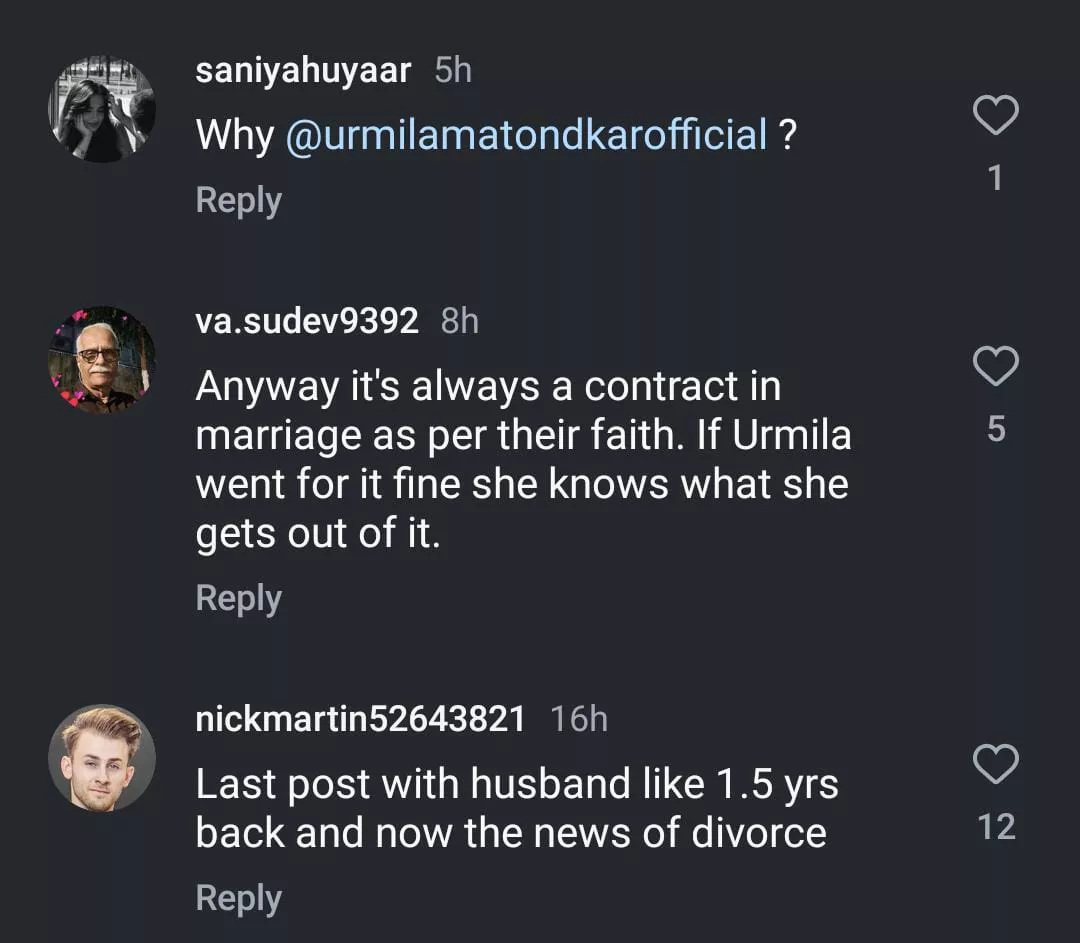The width and height of the screenshot is (1080, 943).
Task: Reply to va.sudev9392's comment
Action: 238,598
